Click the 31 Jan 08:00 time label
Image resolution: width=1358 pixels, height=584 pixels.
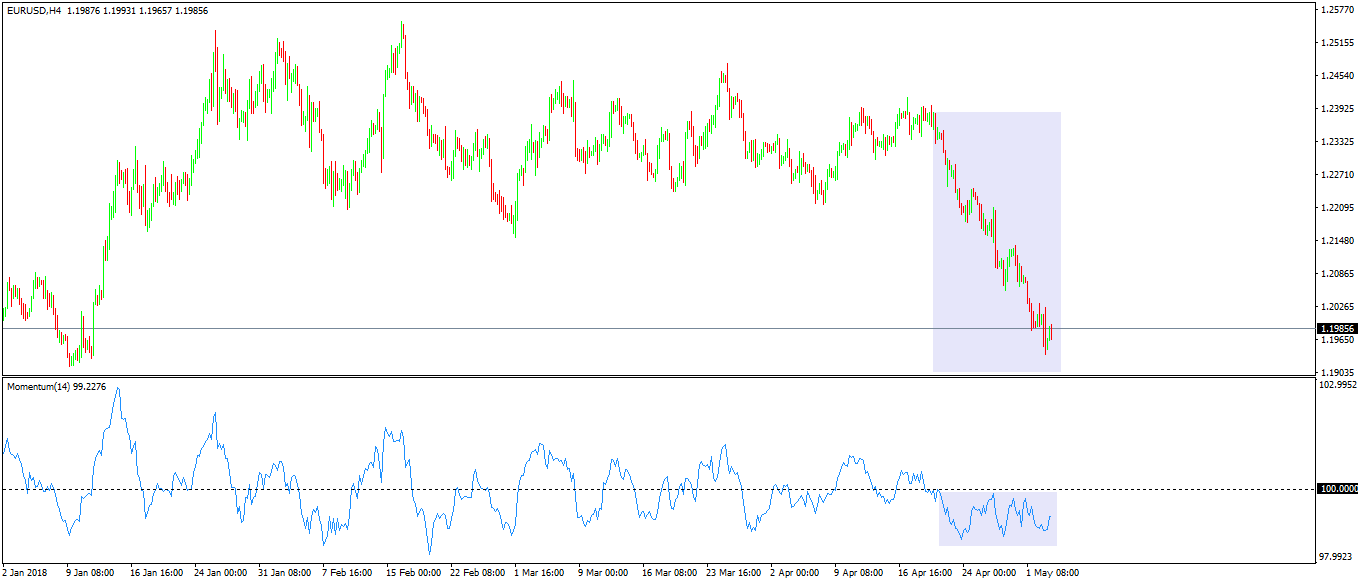pyautogui.click(x=286, y=574)
